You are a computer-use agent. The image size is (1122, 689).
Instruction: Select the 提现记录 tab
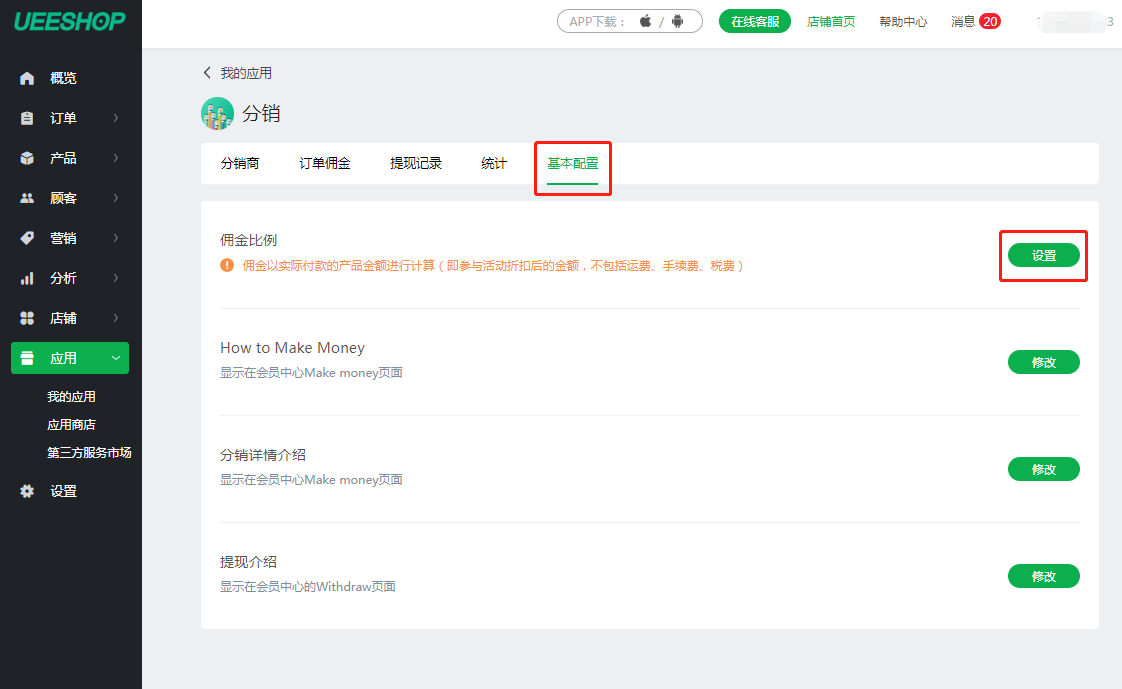click(x=416, y=163)
